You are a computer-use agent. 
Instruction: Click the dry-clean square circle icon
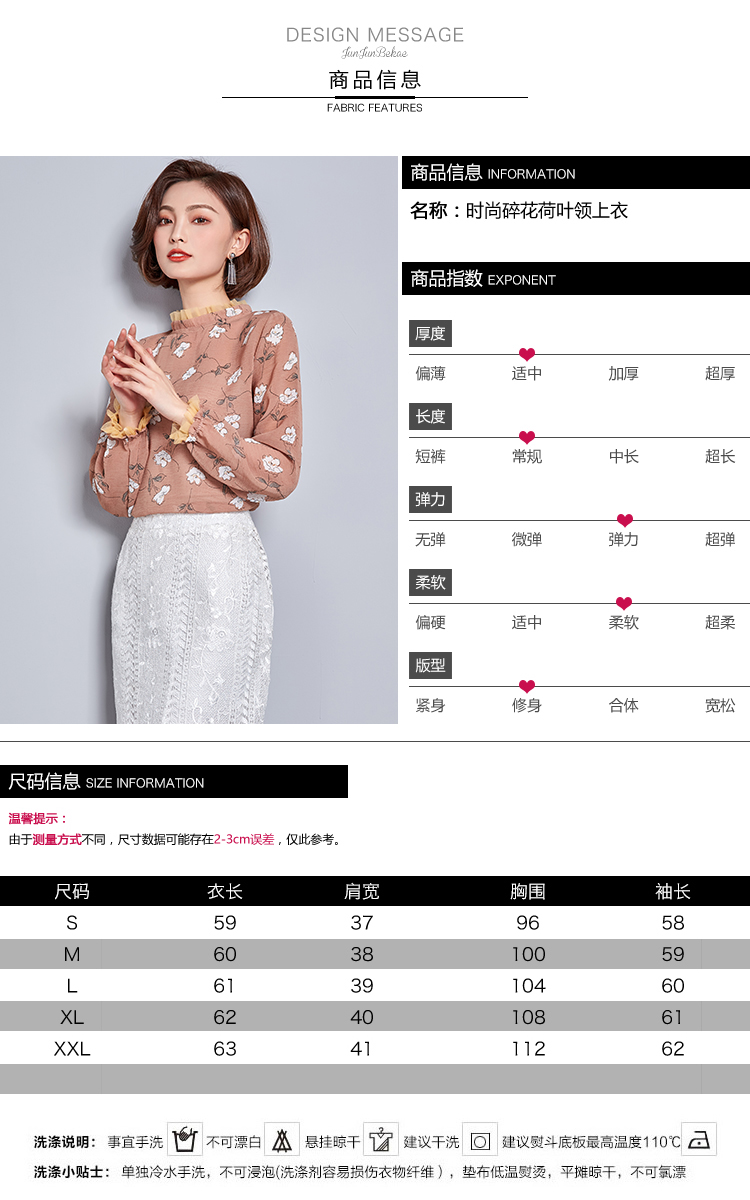pyautogui.click(x=480, y=1140)
